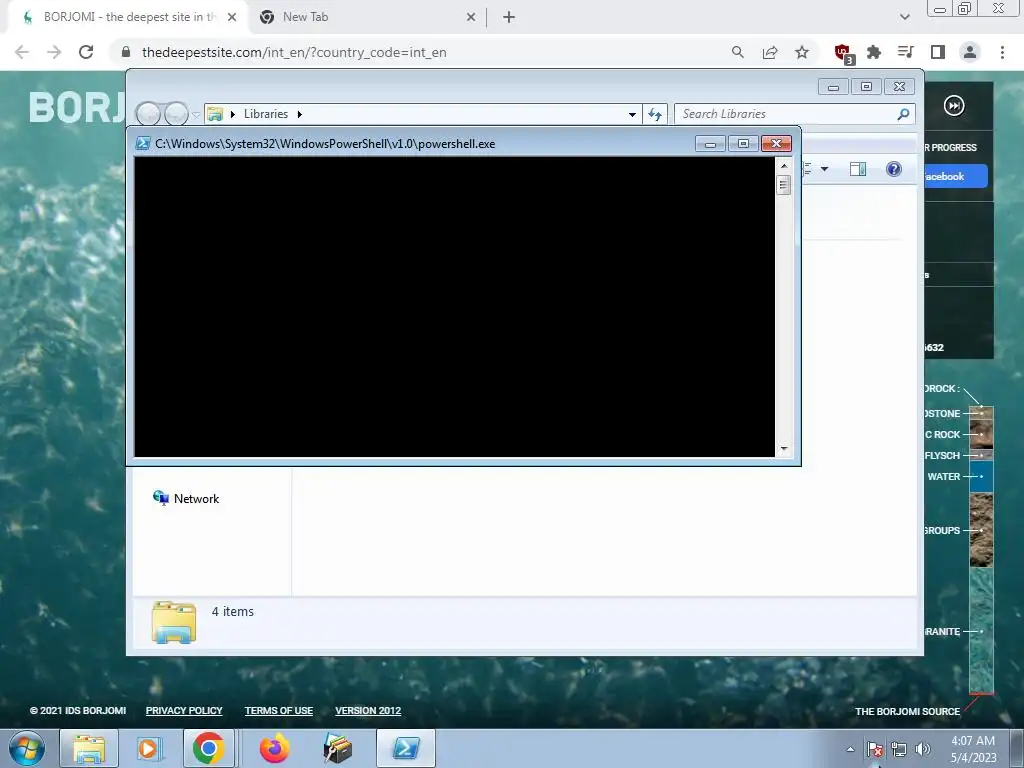Open the change view dropdown arrow
1024x768 pixels.
point(824,169)
